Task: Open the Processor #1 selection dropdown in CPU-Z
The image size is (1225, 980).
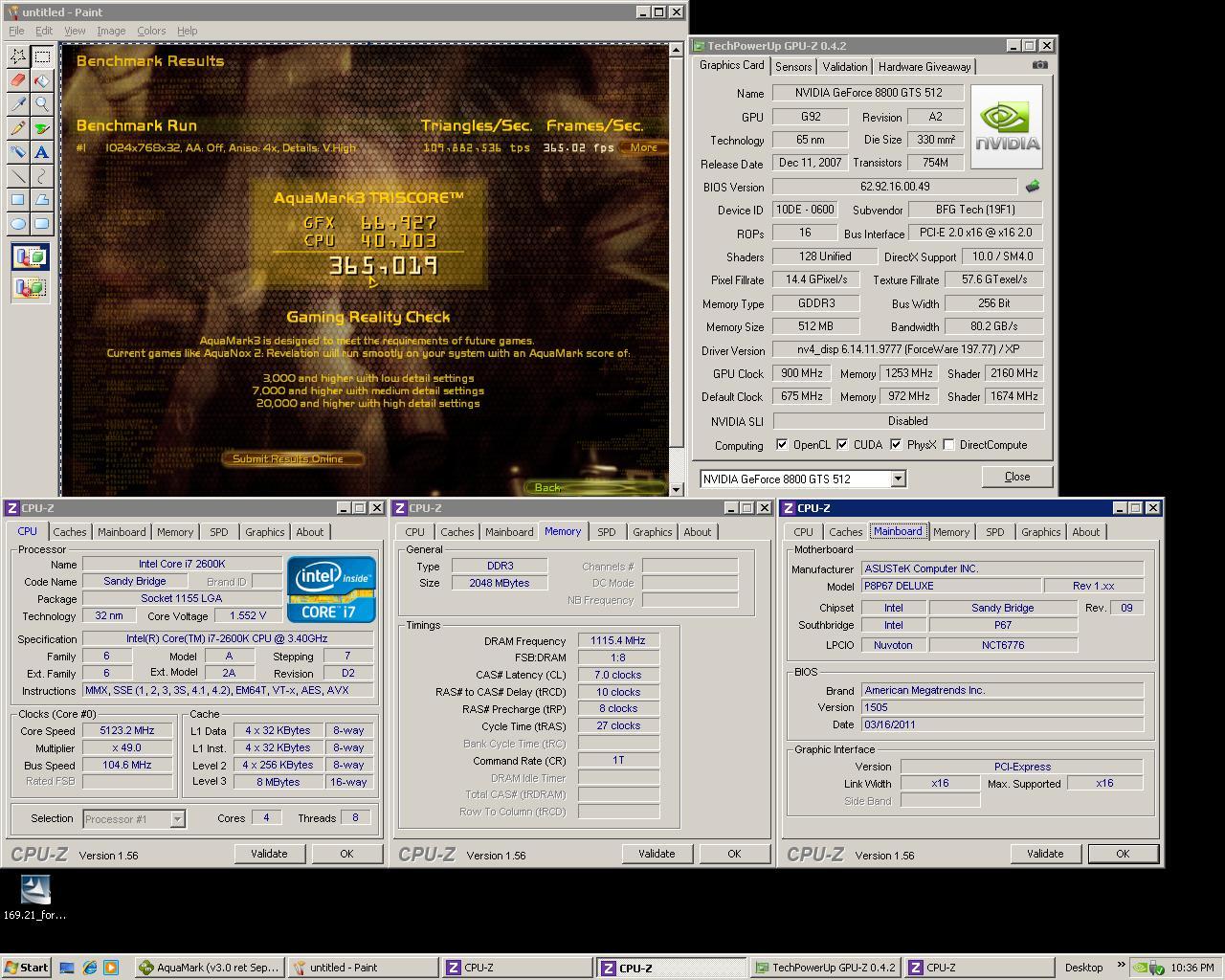Action: click(x=177, y=819)
